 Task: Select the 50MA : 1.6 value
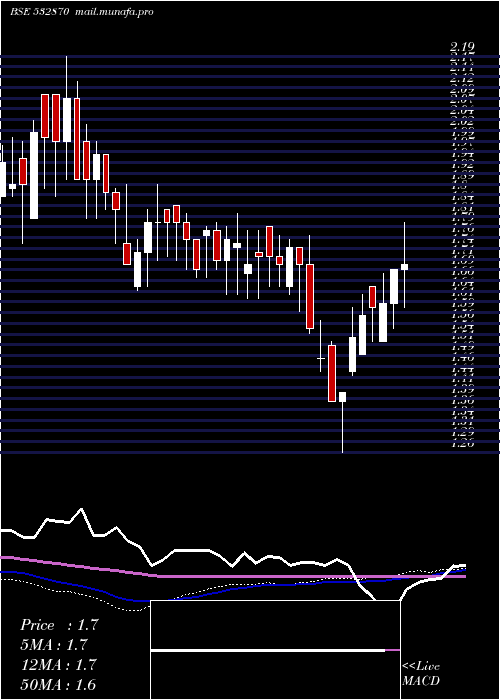point(58,684)
